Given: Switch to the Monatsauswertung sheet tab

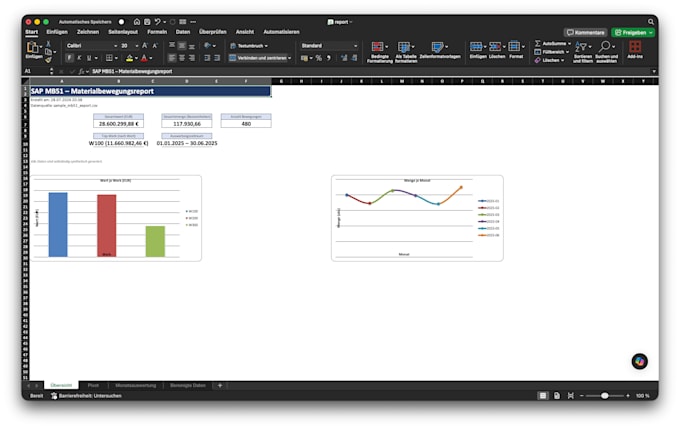Looking at the screenshot, I should pyautogui.click(x=136, y=385).
